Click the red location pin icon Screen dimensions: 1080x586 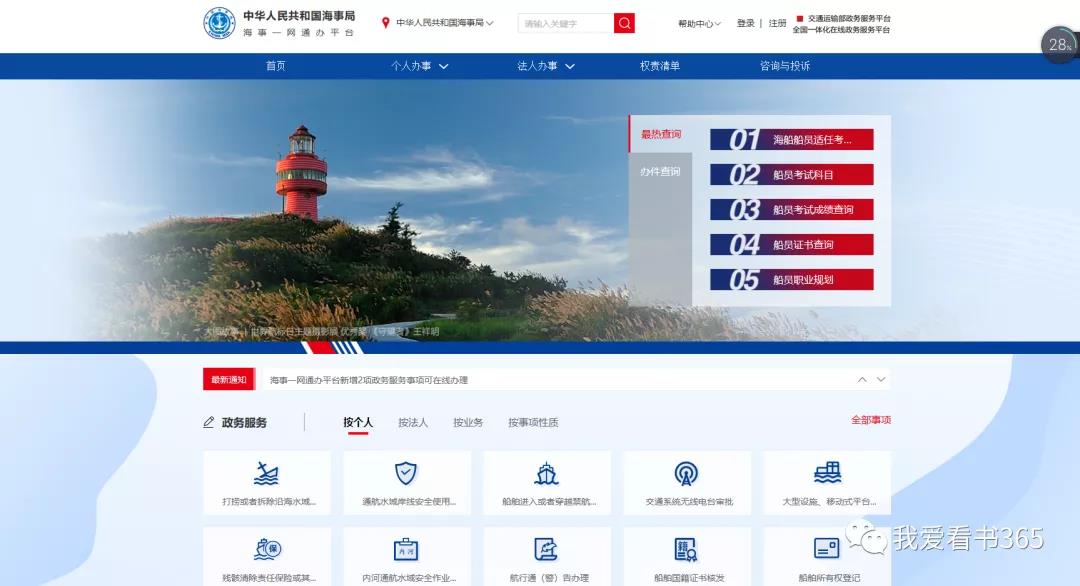tap(386, 23)
